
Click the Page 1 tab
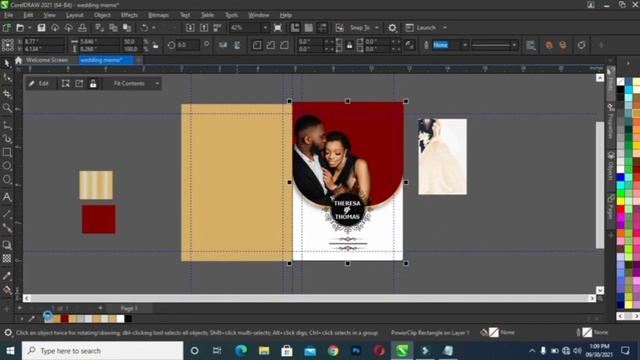pyautogui.click(x=129, y=308)
